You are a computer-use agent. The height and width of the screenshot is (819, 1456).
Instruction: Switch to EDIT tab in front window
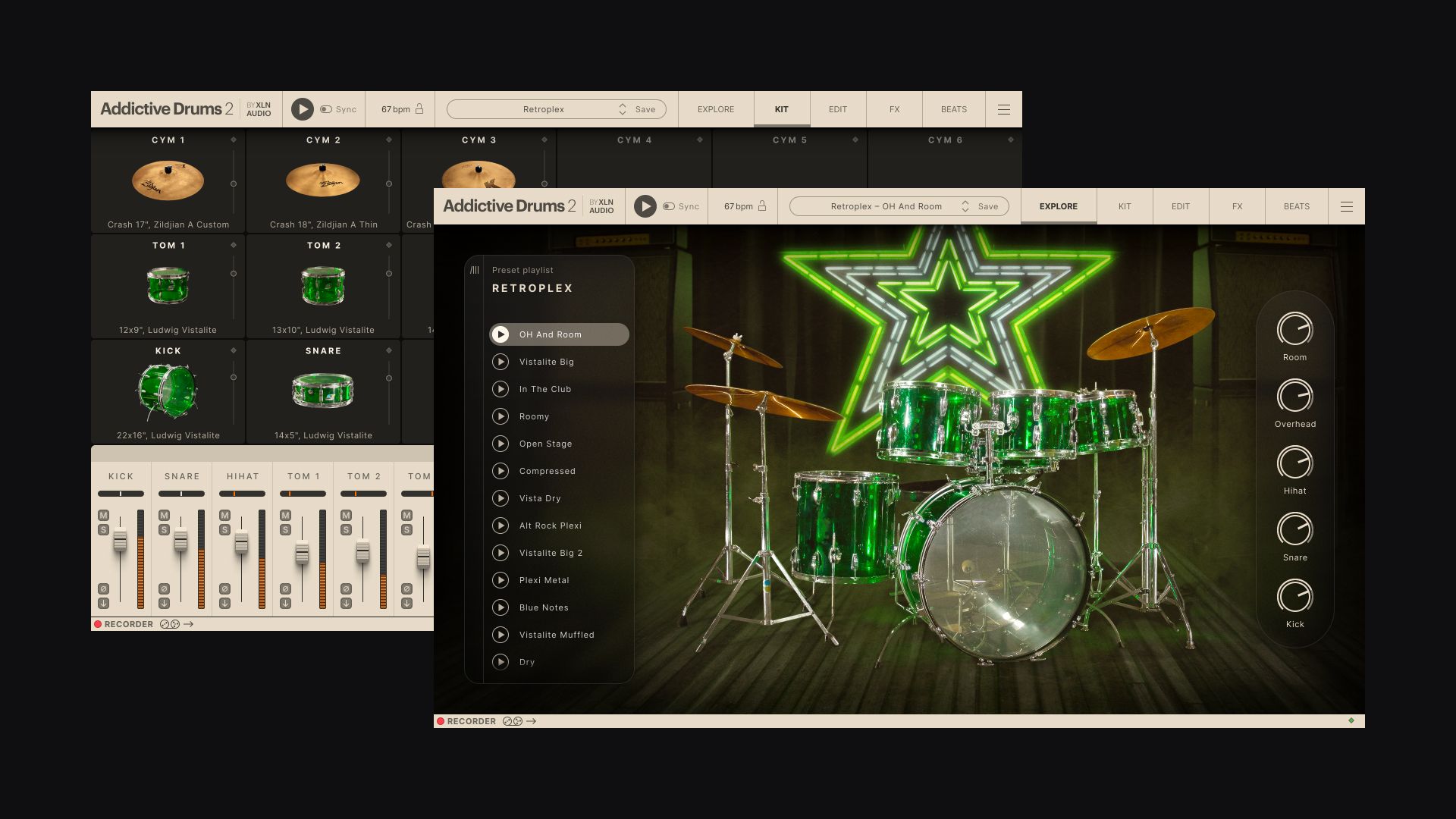click(1181, 206)
